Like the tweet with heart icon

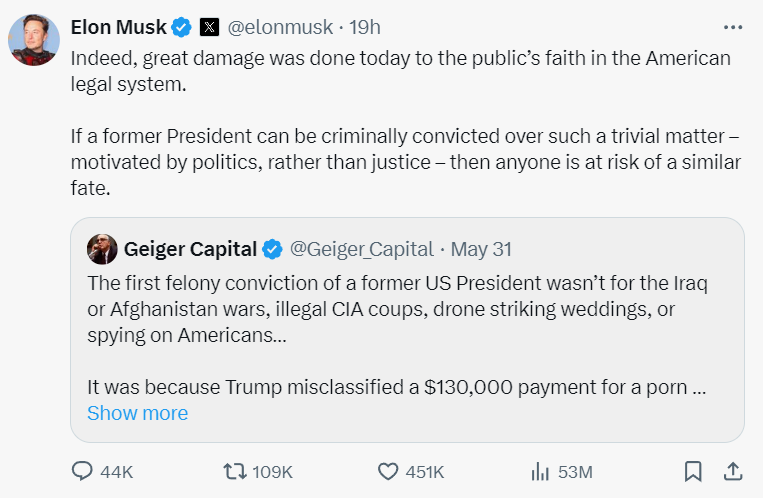click(388, 471)
